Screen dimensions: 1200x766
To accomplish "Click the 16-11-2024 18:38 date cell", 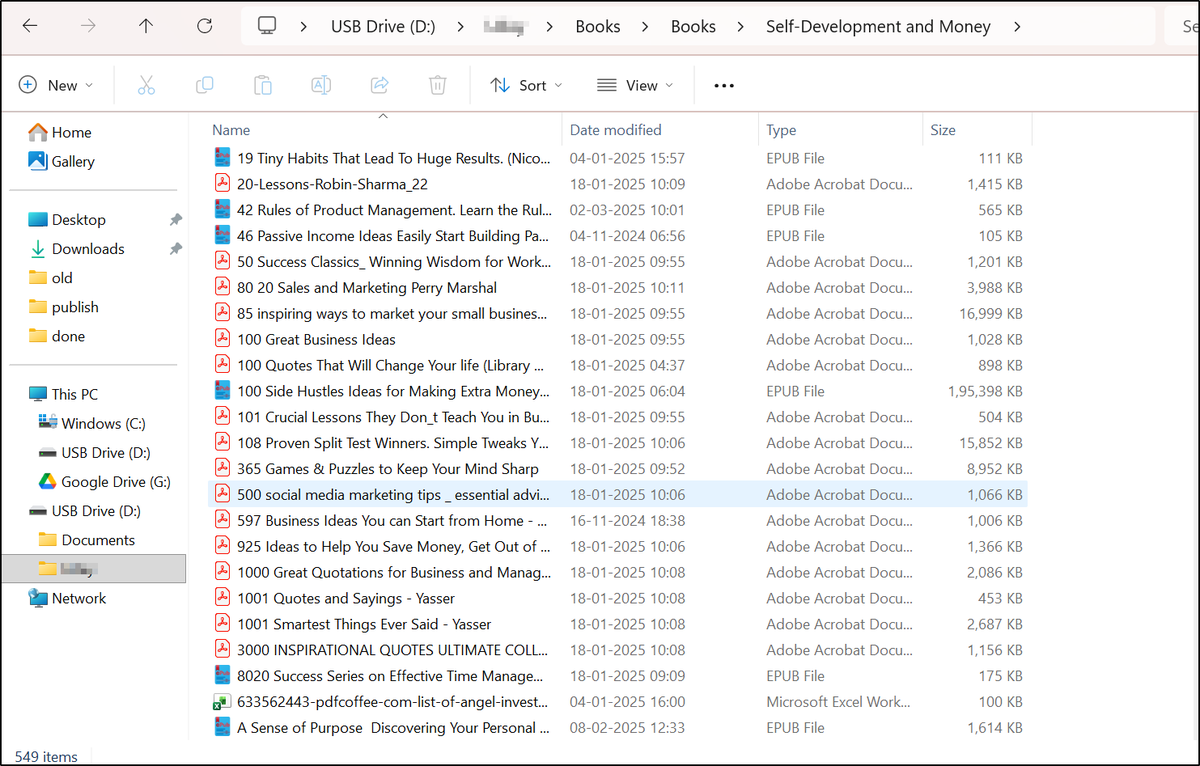I will [628, 521].
